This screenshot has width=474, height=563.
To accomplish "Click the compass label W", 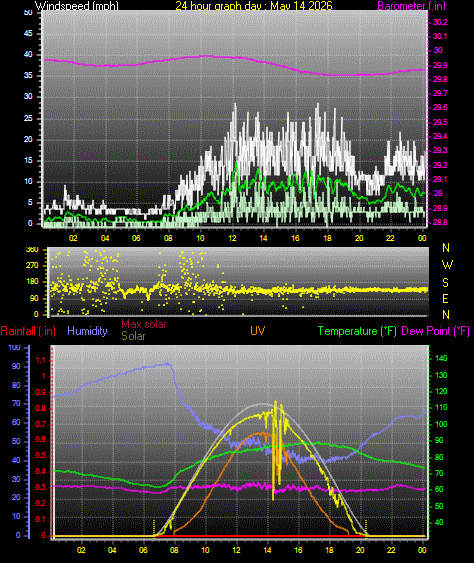I will 447,265.
